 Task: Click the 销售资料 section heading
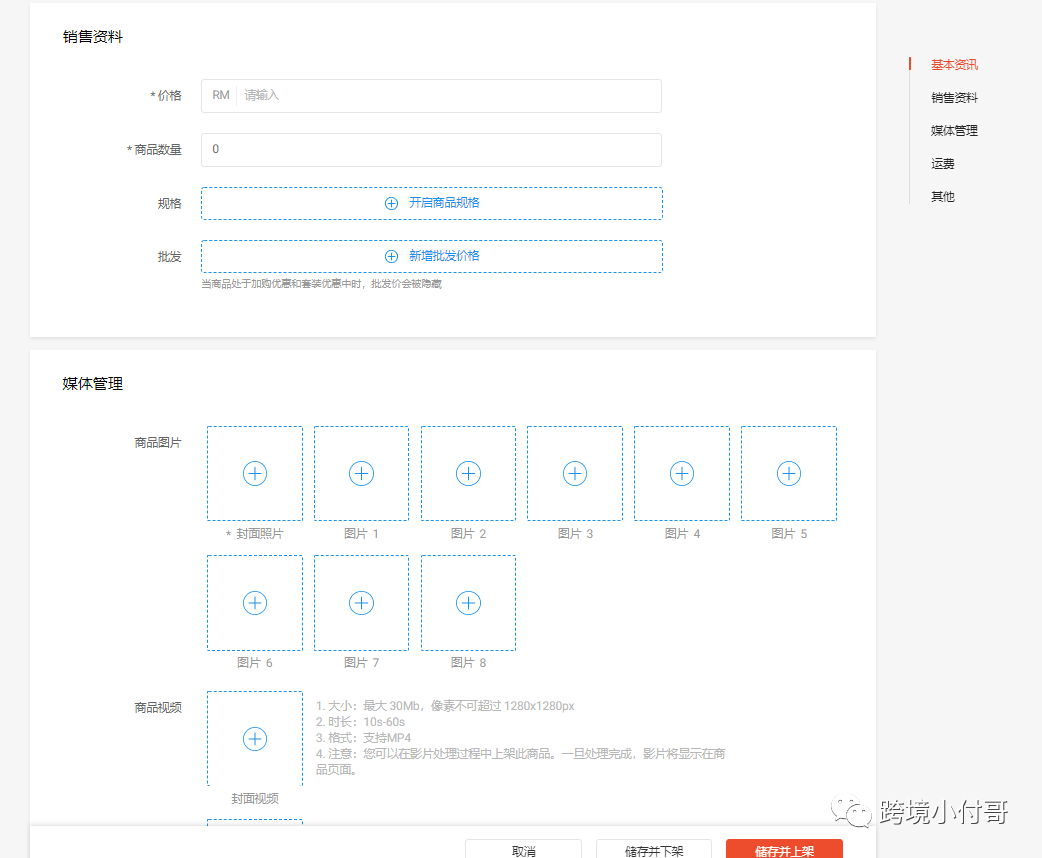[92, 37]
